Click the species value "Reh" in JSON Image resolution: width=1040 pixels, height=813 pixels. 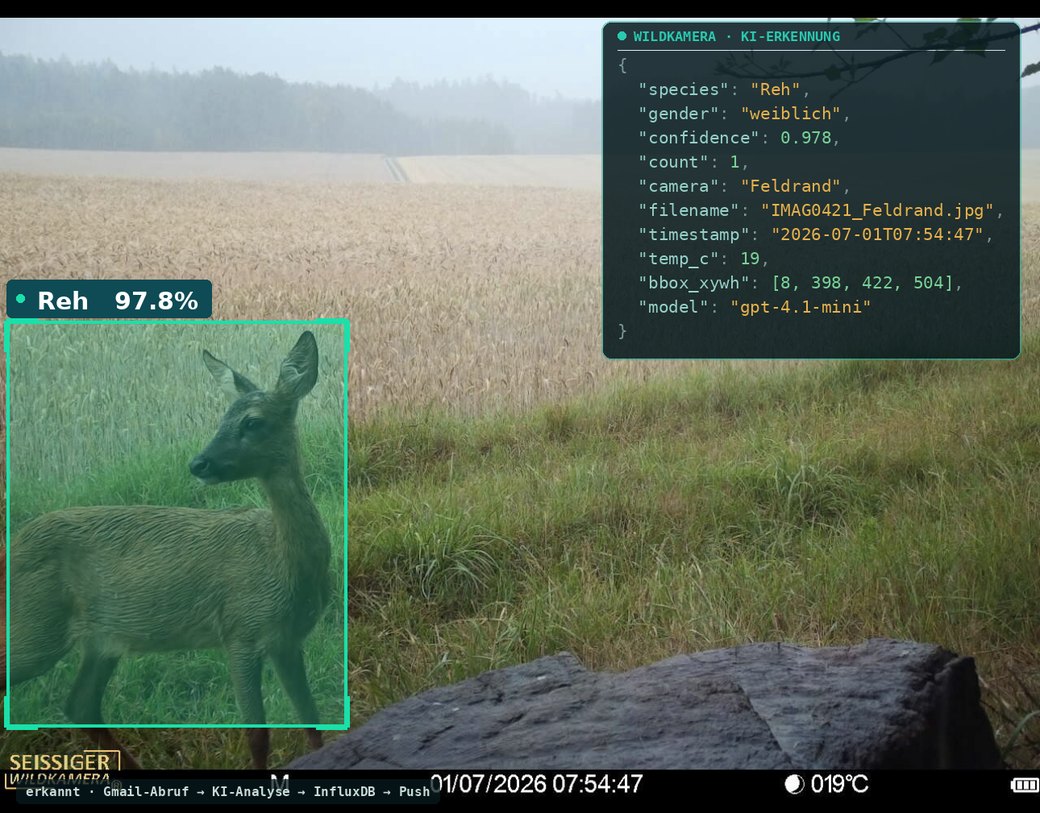tap(775, 90)
